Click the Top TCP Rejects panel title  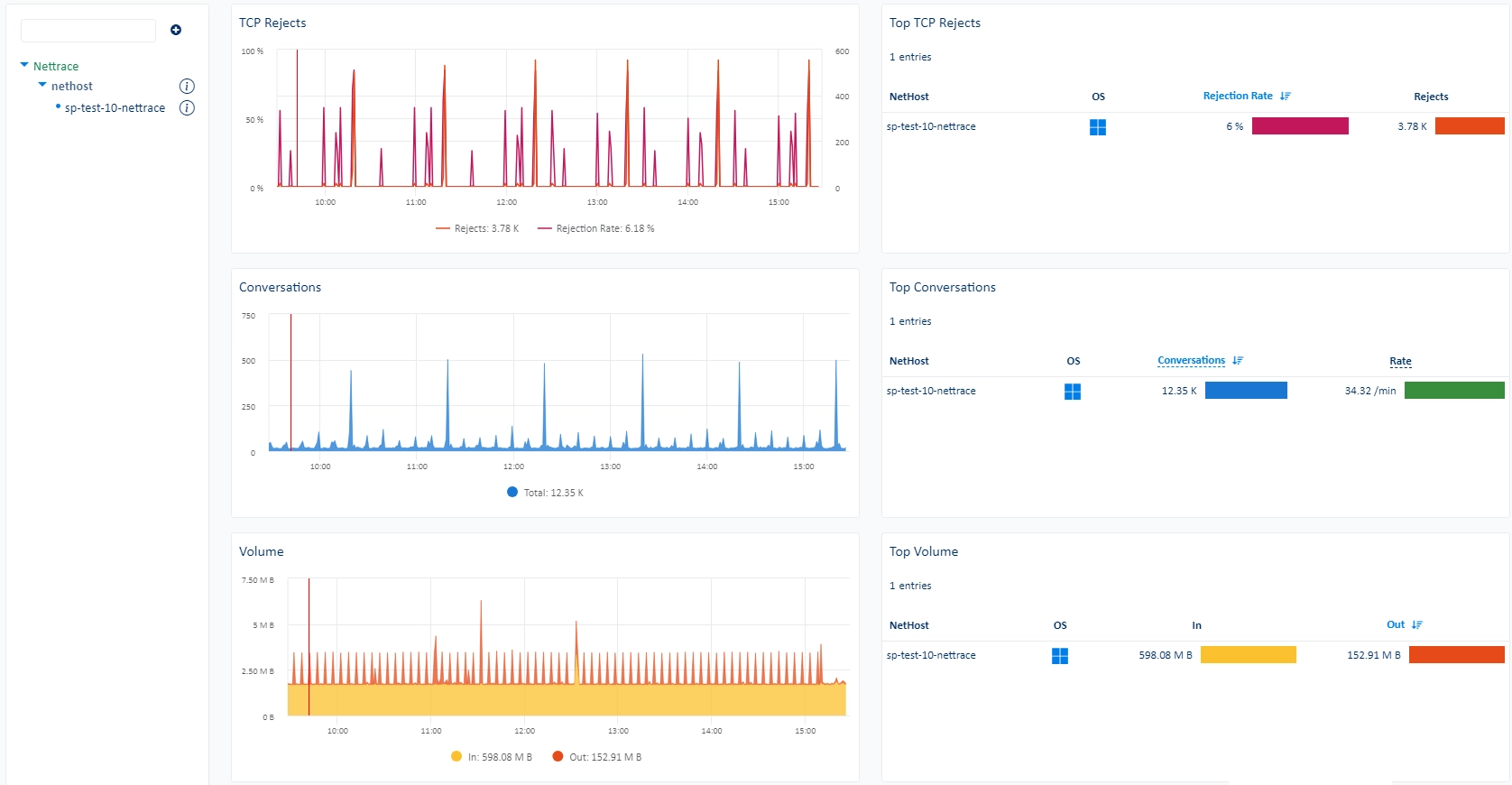point(935,23)
